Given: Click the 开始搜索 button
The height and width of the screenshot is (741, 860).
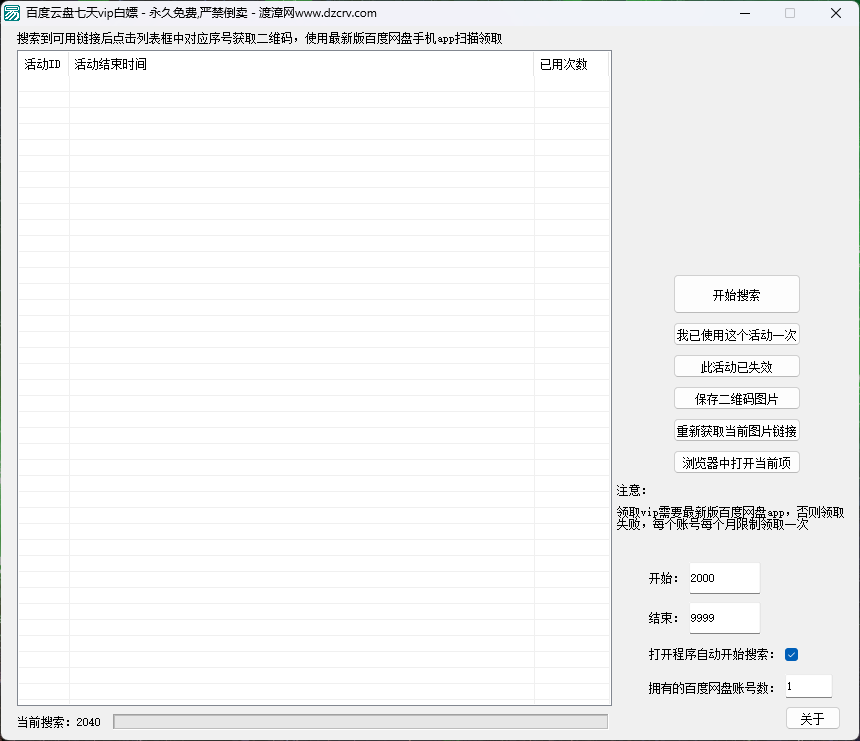Looking at the screenshot, I should click(737, 295).
